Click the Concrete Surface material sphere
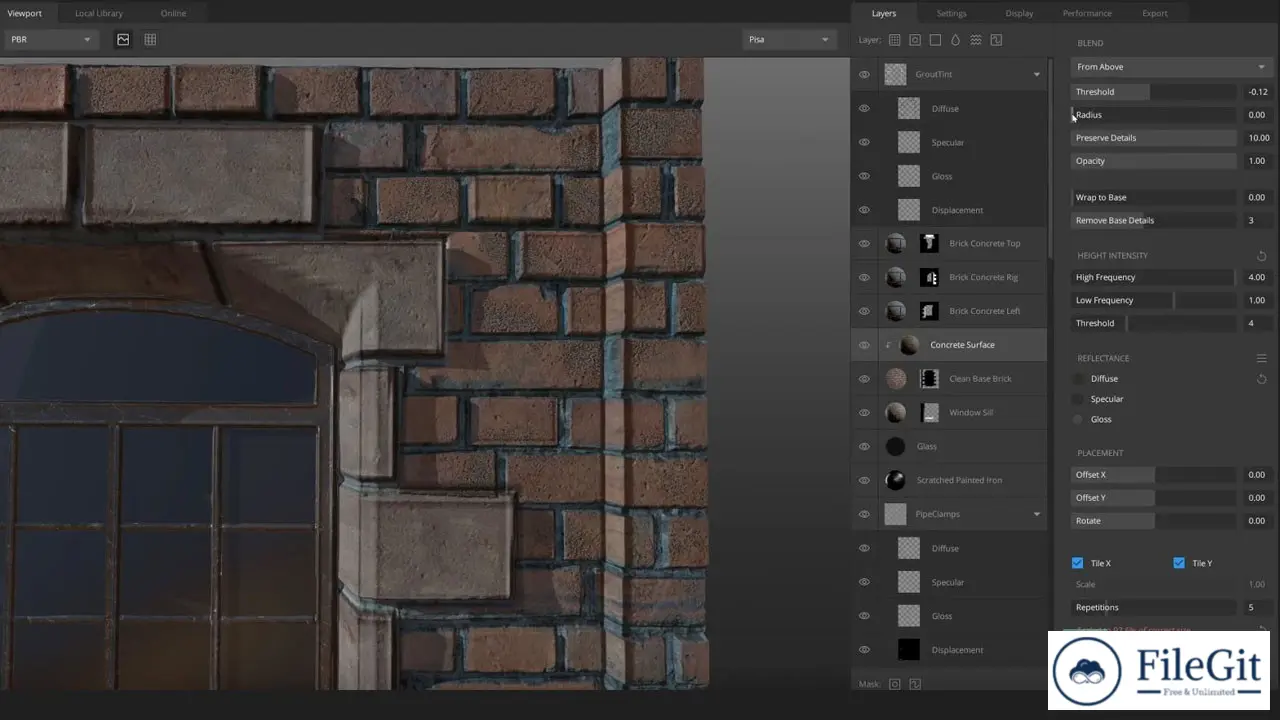Image resolution: width=1280 pixels, height=720 pixels. 909,345
